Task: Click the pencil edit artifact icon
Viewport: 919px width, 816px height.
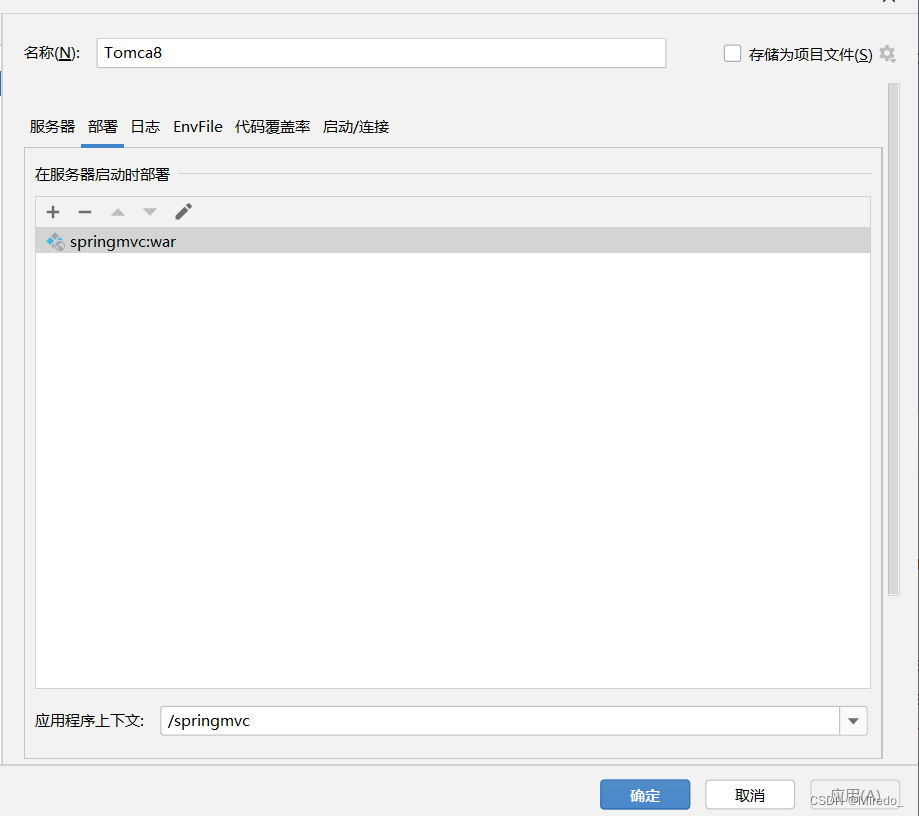Action: pos(183,212)
